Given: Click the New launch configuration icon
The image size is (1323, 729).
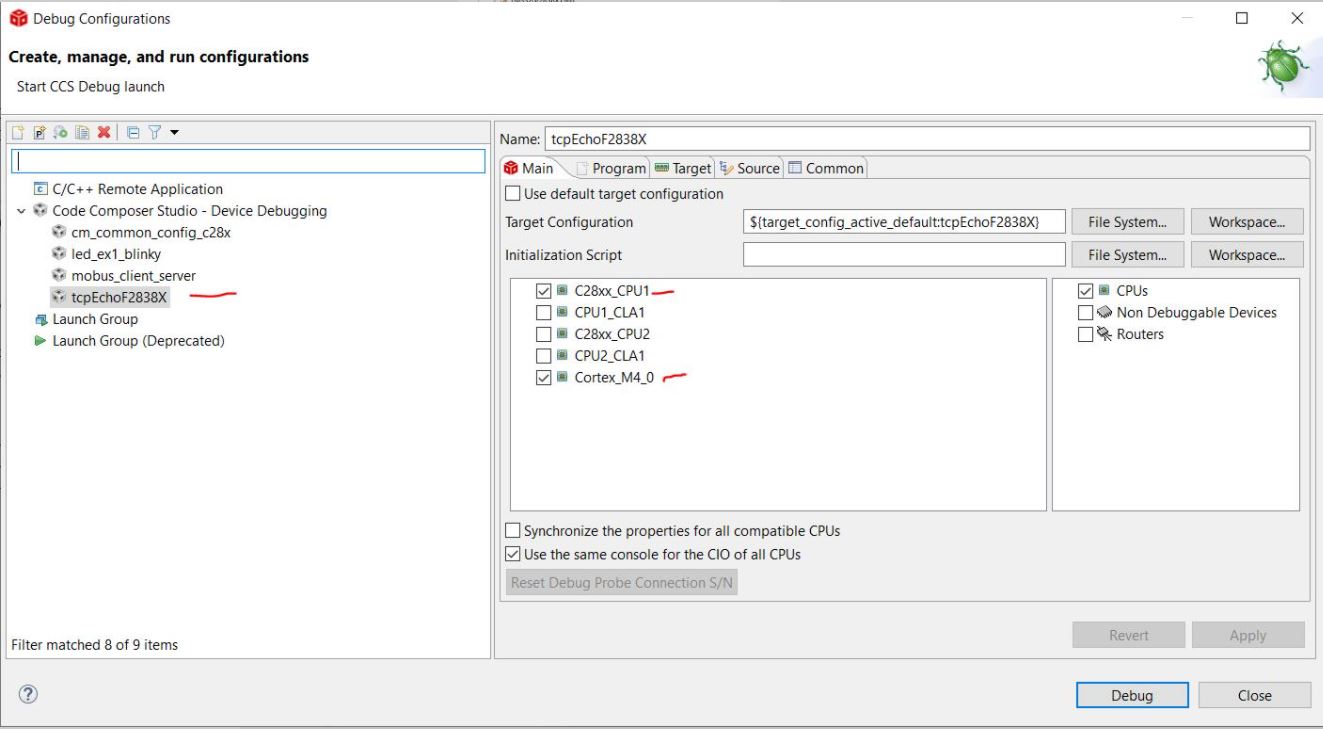Looking at the screenshot, I should click(x=19, y=133).
